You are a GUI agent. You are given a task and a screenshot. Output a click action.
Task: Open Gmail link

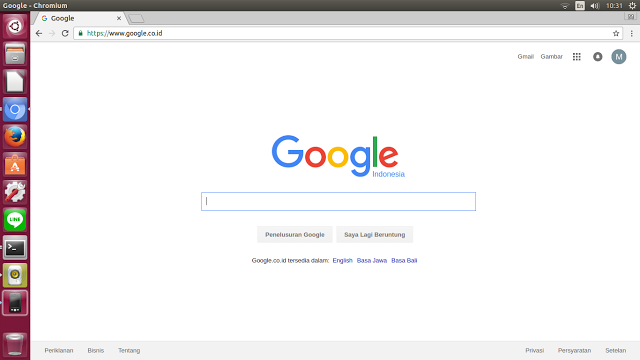point(525,57)
